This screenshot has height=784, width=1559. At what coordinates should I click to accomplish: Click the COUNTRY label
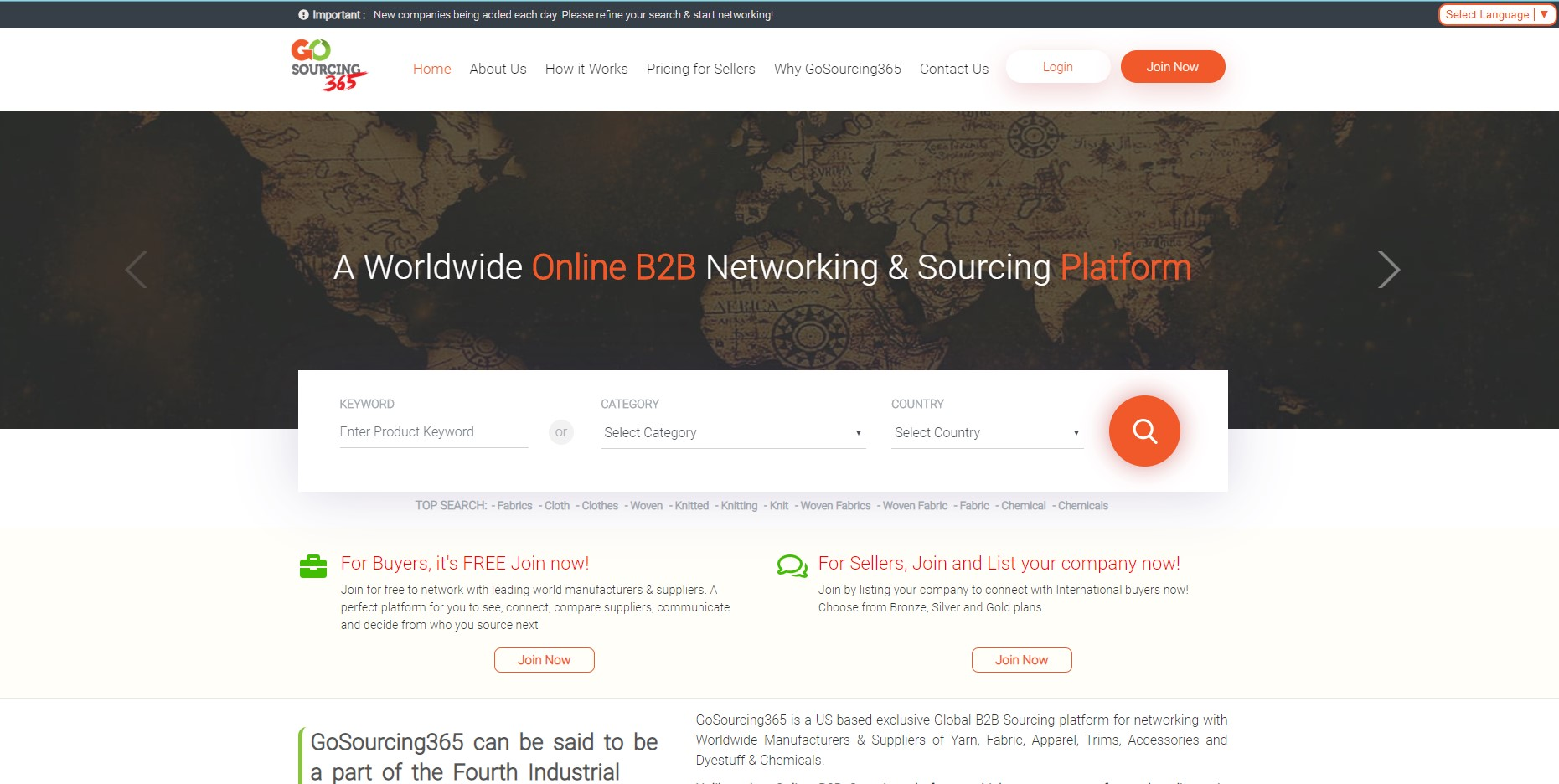(x=917, y=404)
